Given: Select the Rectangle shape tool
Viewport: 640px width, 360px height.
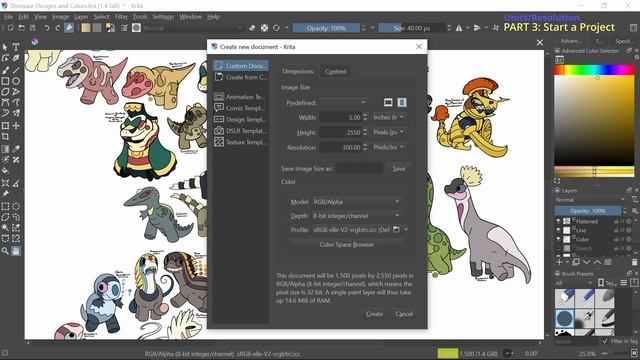Looking at the screenshot, I should (x=5, y=81).
